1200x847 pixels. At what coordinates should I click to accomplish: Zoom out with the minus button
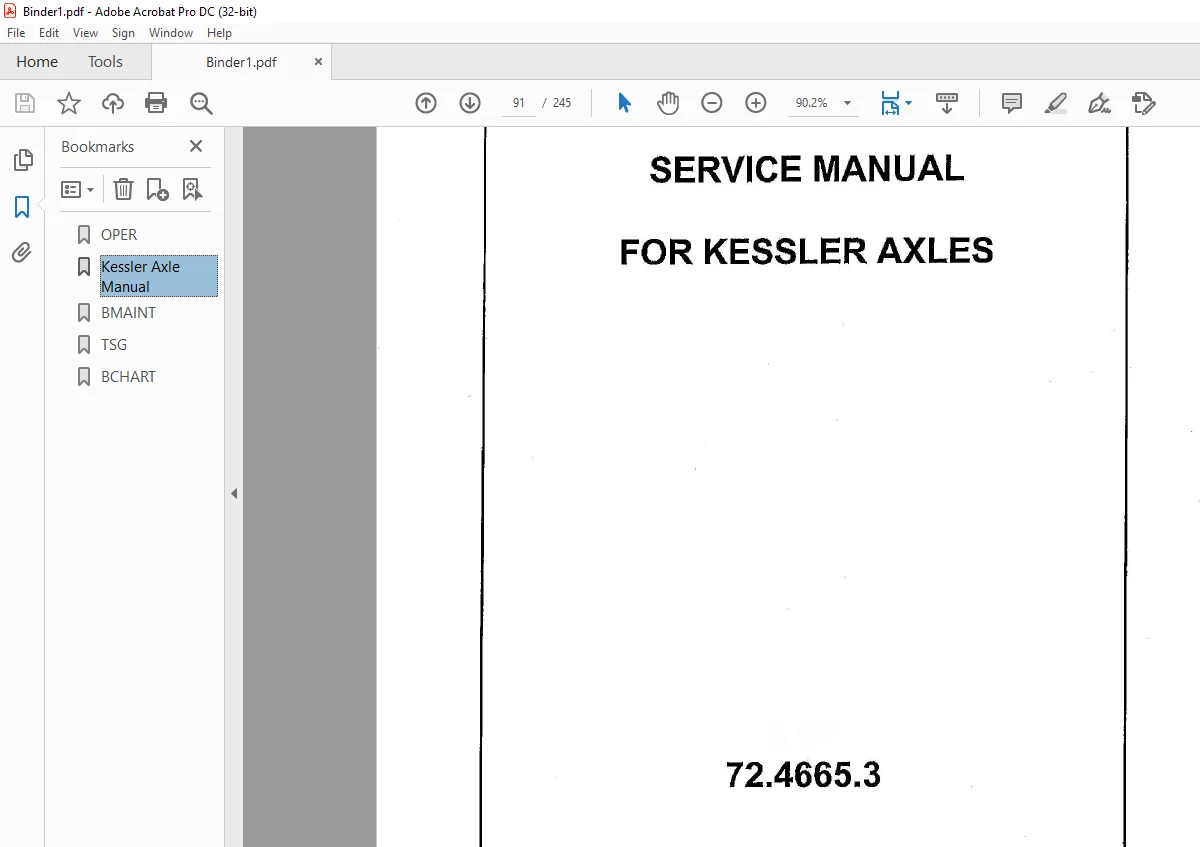(712, 103)
